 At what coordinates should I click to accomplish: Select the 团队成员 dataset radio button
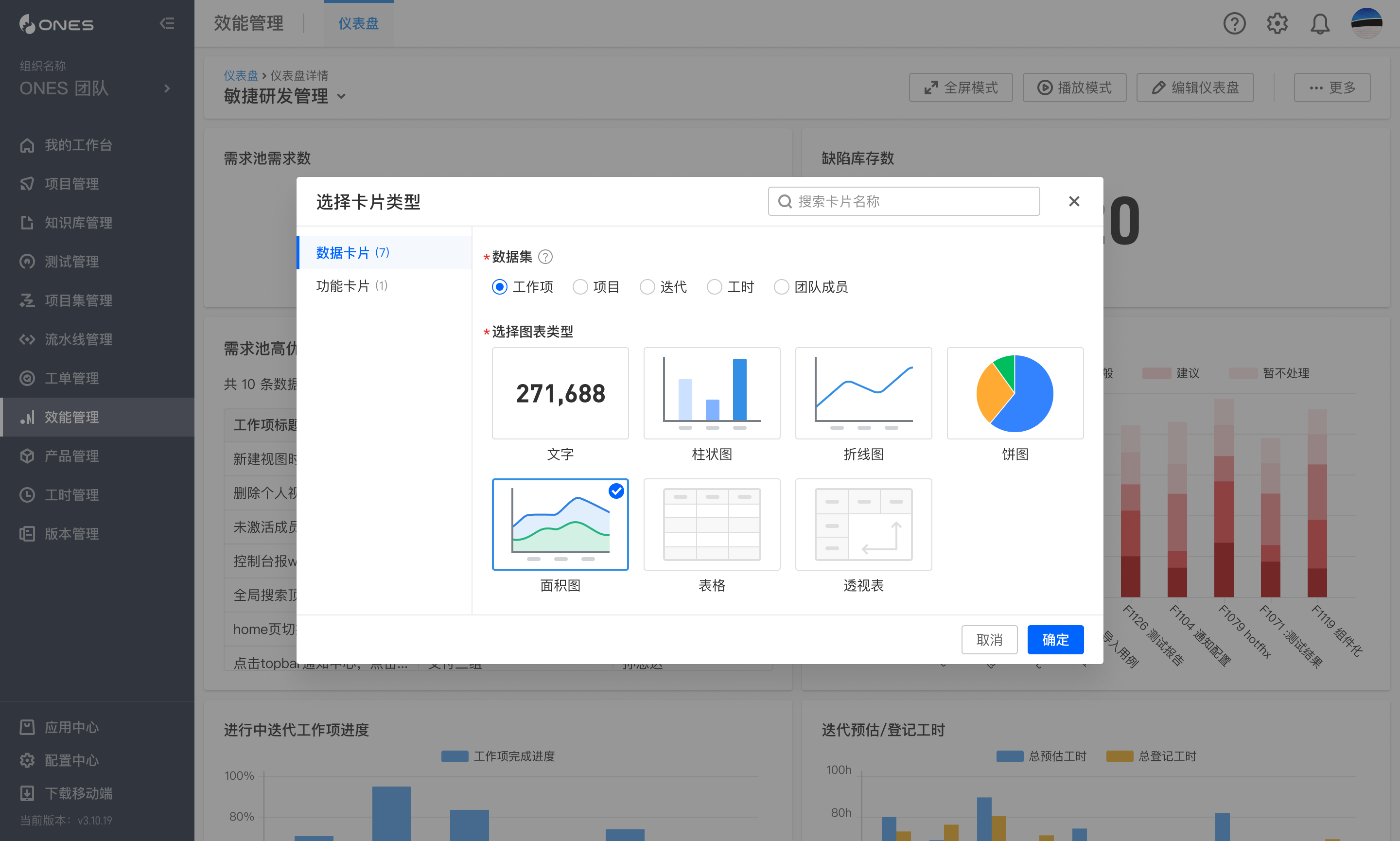781,287
